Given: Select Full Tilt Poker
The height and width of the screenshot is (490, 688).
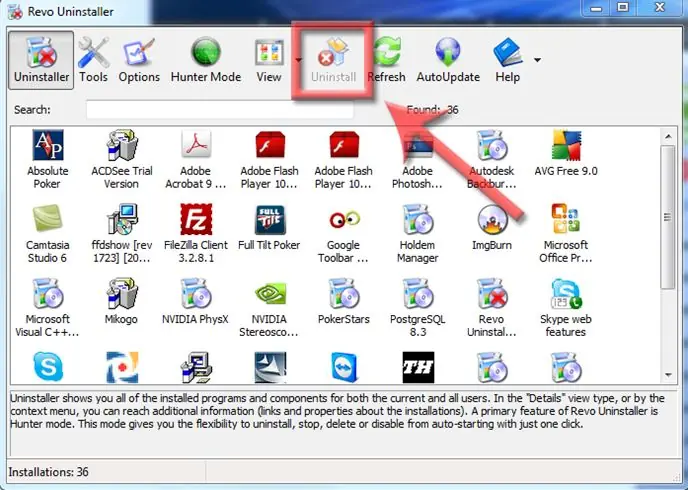Looking at the screenshot, I should pyautogui.click(x=269, y=227).
